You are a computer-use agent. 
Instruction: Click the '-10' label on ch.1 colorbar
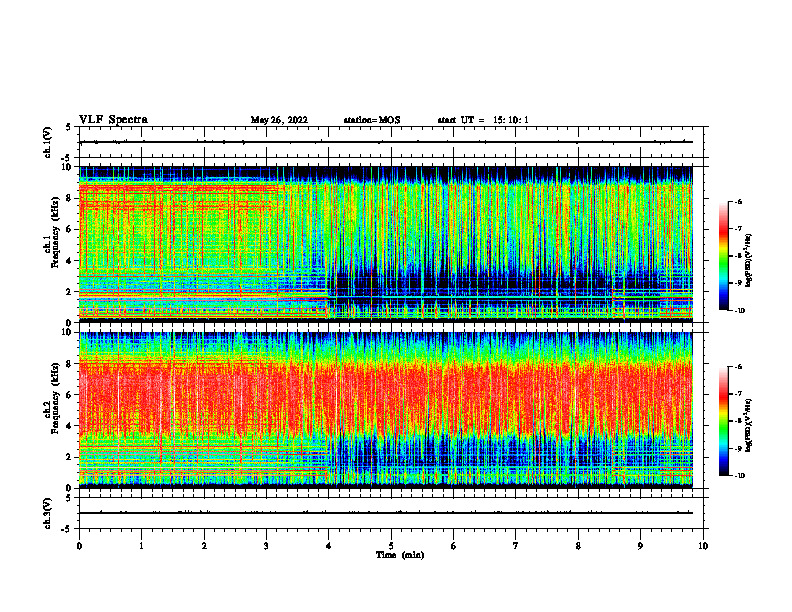click(x=739, y=311)
